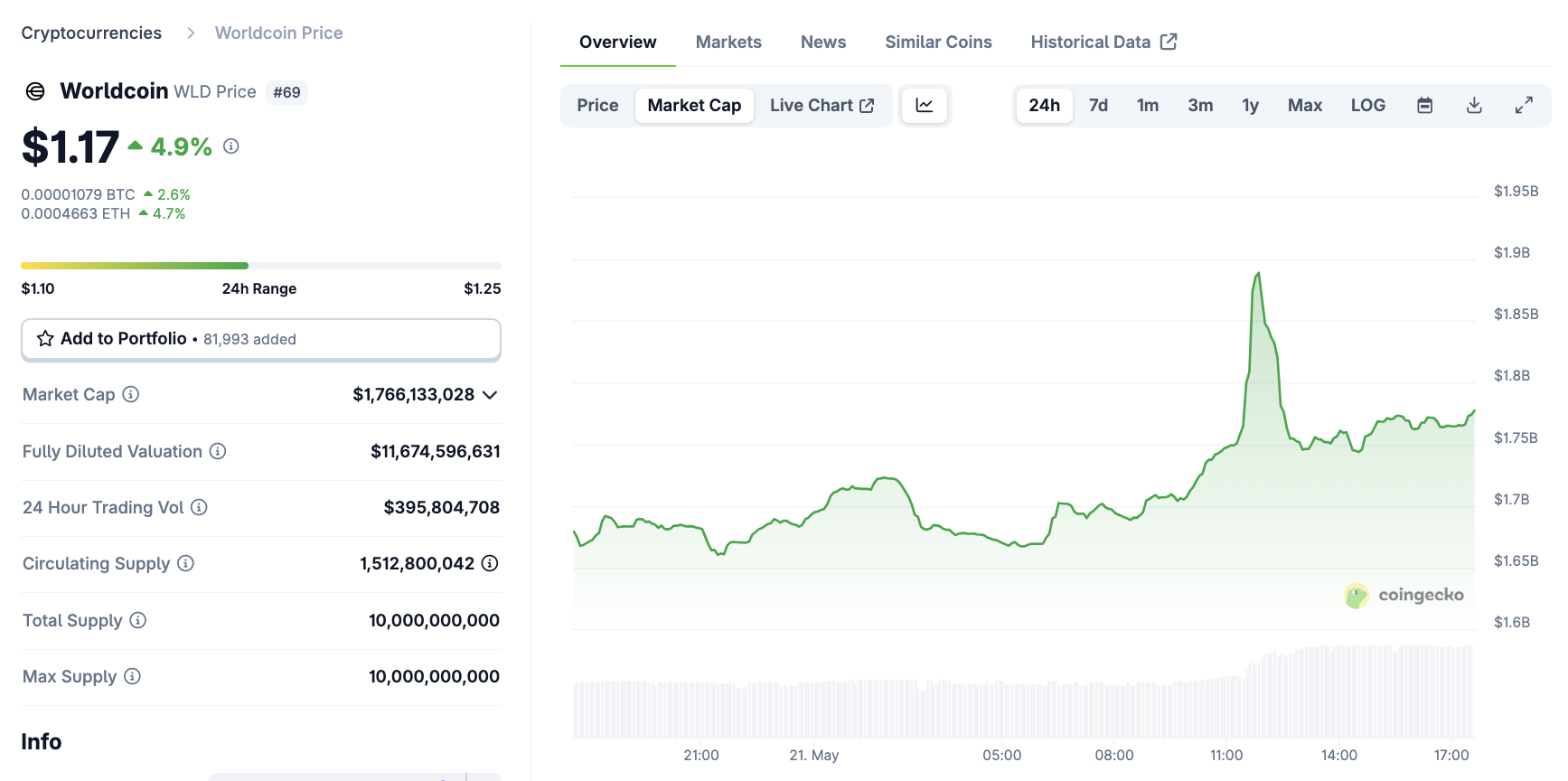
Task: Select the 7d time range
Action: (1098, 106)
